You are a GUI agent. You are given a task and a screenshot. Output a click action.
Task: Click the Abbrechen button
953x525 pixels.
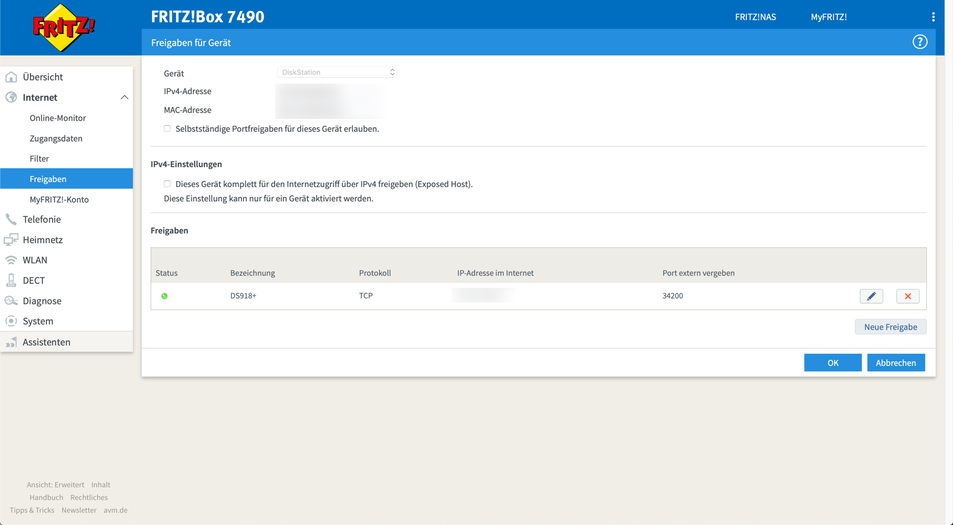896,363
